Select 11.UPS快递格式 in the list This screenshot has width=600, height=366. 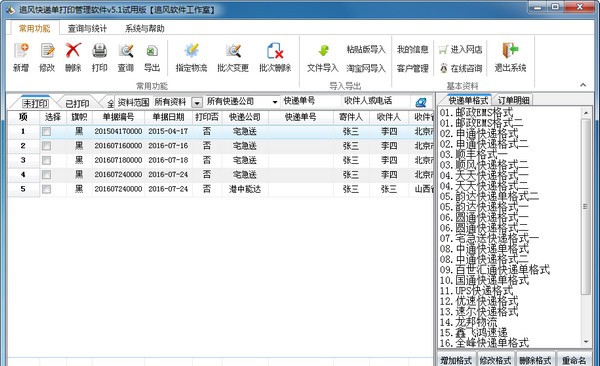coord(476,291)
